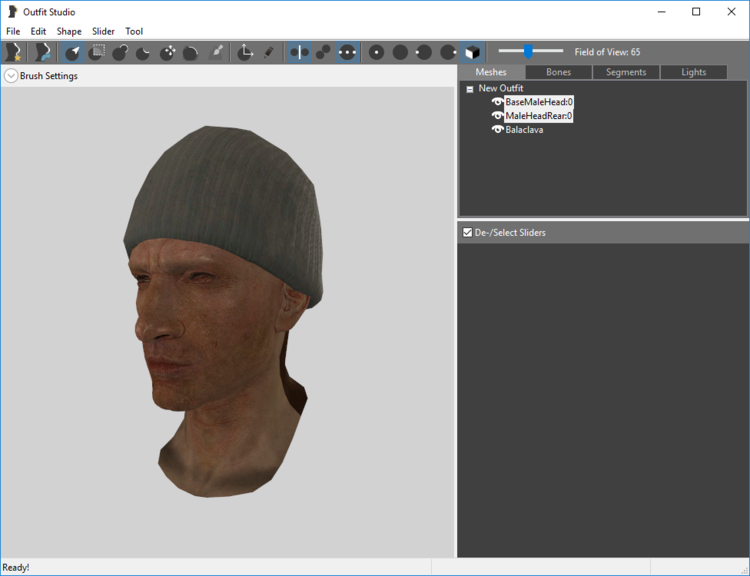Toggle visibility of BaseMaleHead:0 mesh
The image size is (750, 576).
[497, 102]
